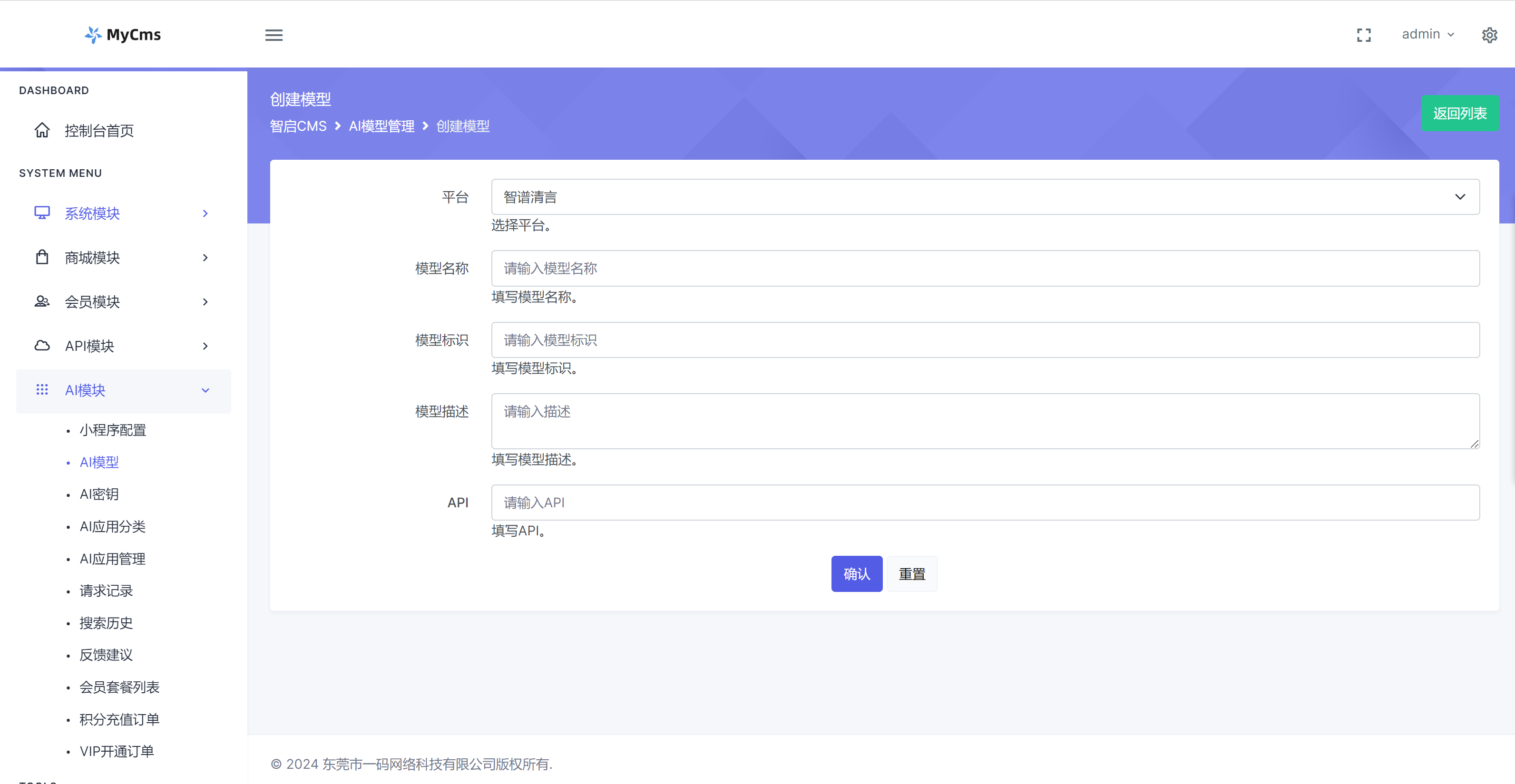Click the 填写模型标识。 hint text
The image size is (1515, 784).
coord(535,368)
